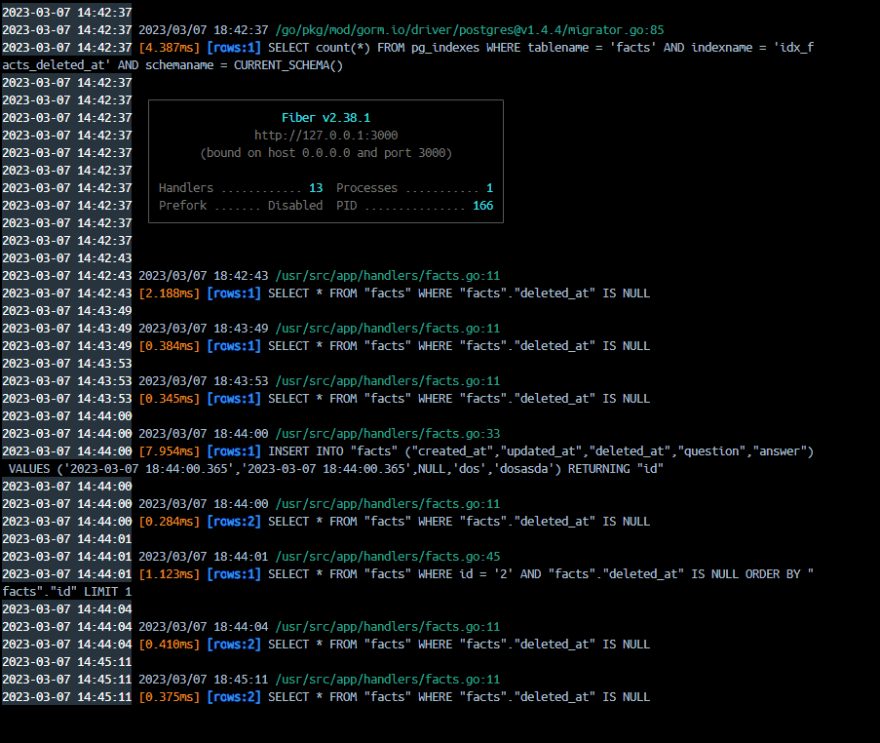Screen dimensions: 880x743
Task: Click the Fiber v2.38.1 banner title
Action: click(x=326, y=118)
